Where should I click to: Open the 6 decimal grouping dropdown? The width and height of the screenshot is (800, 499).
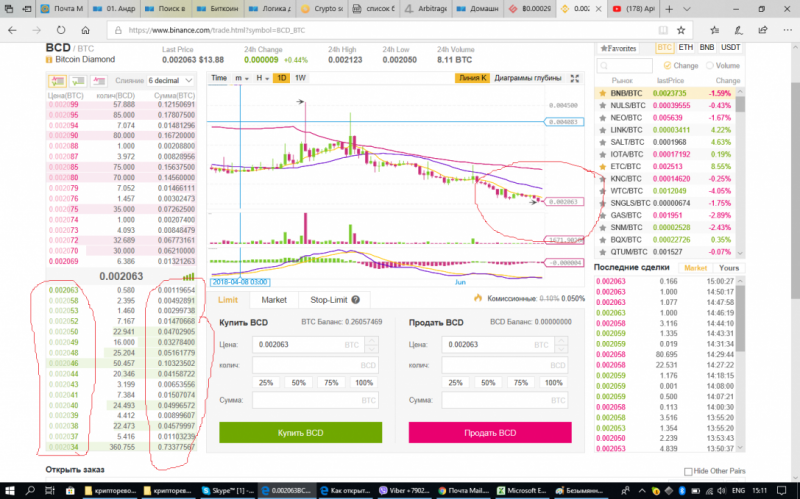[170, 81]
